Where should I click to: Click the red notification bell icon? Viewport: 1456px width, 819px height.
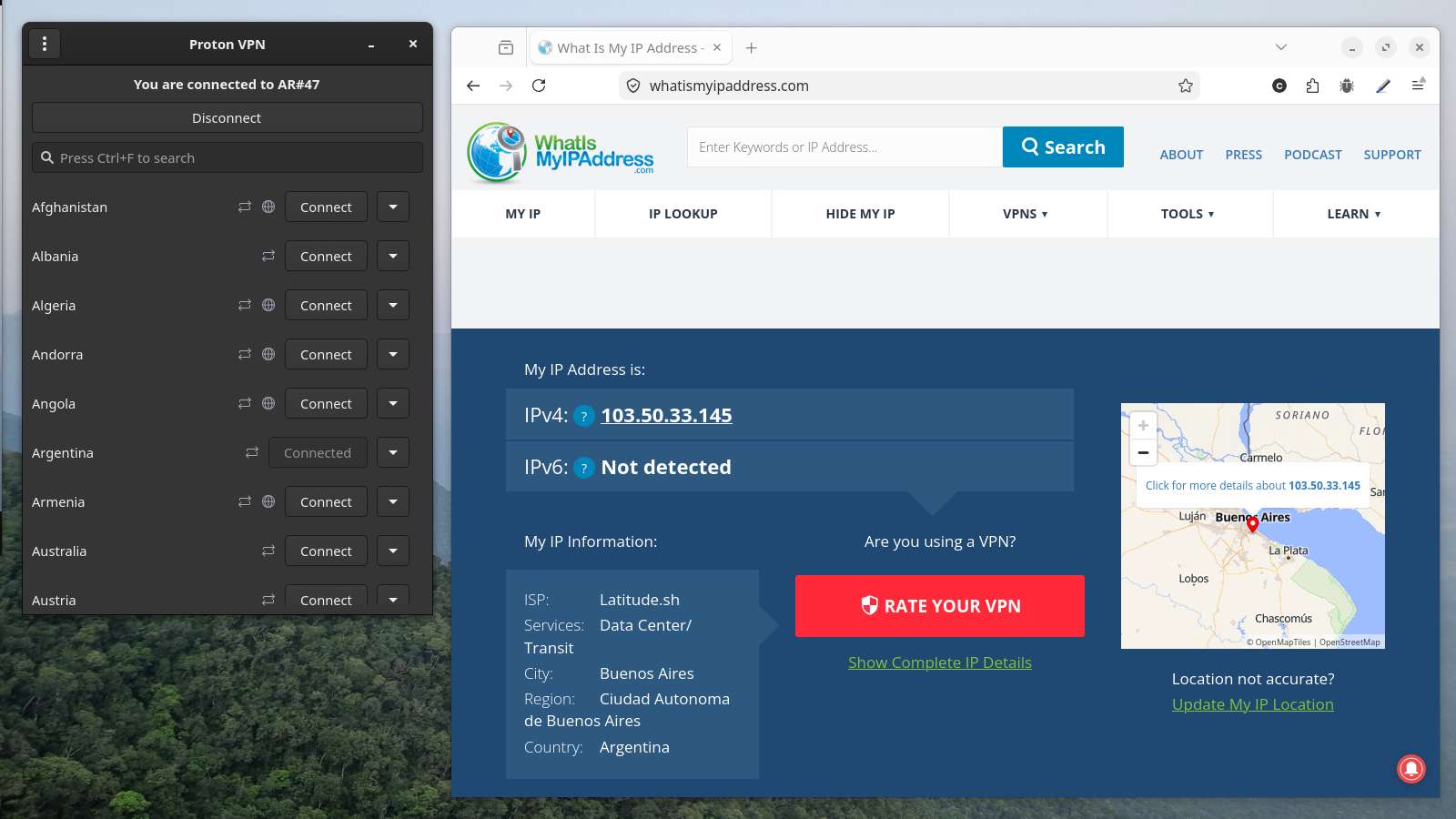1410,769
